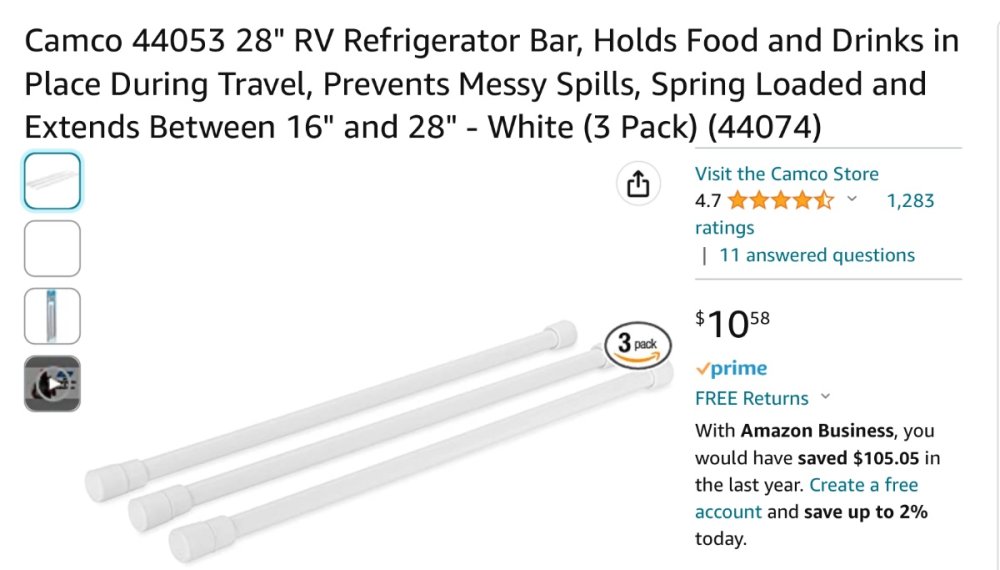Click the 4.7 rating number
This screenshot has height=570, width=1000.
(708, 201)
